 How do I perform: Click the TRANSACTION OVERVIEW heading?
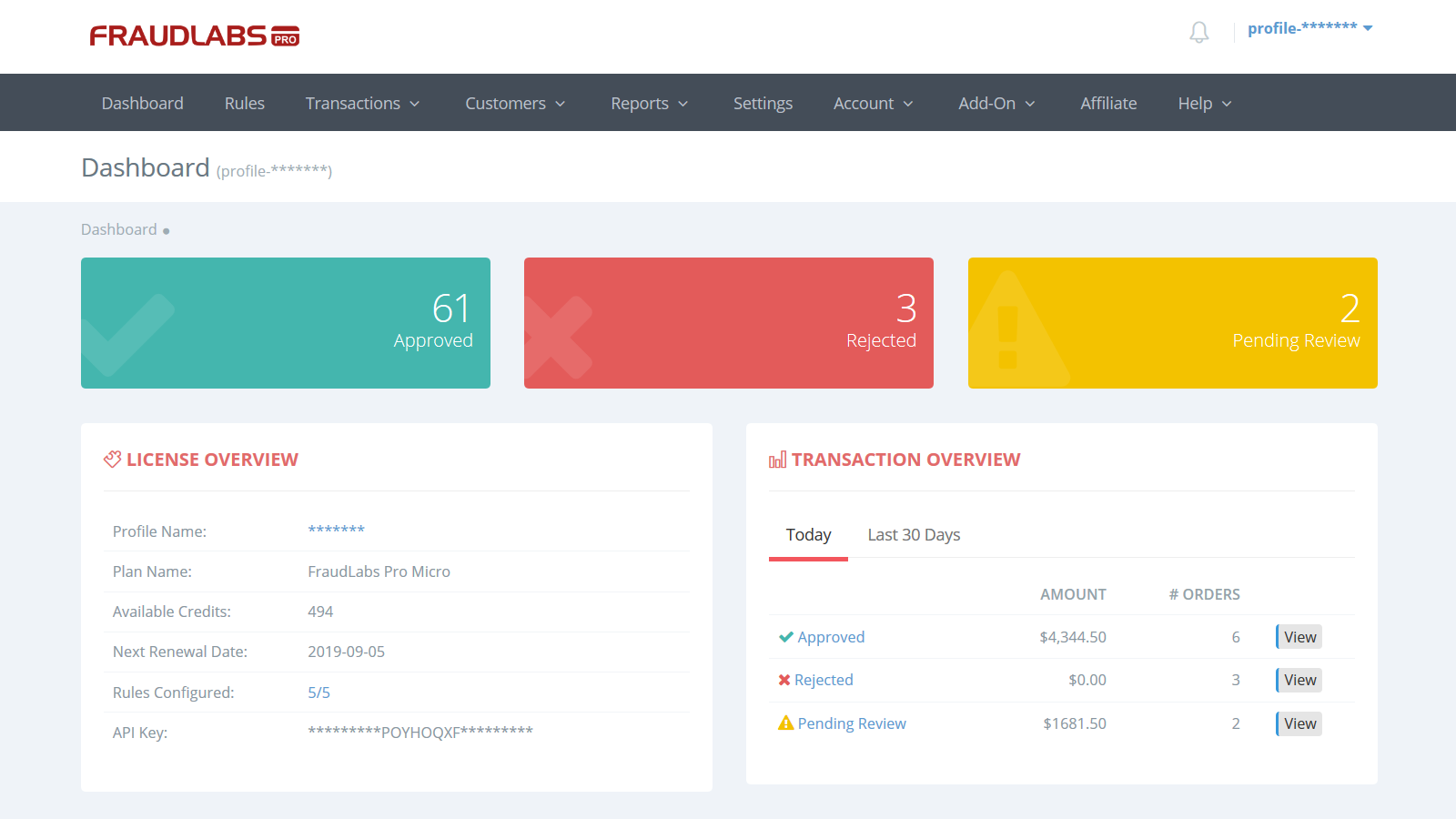[x=905, y=460]
